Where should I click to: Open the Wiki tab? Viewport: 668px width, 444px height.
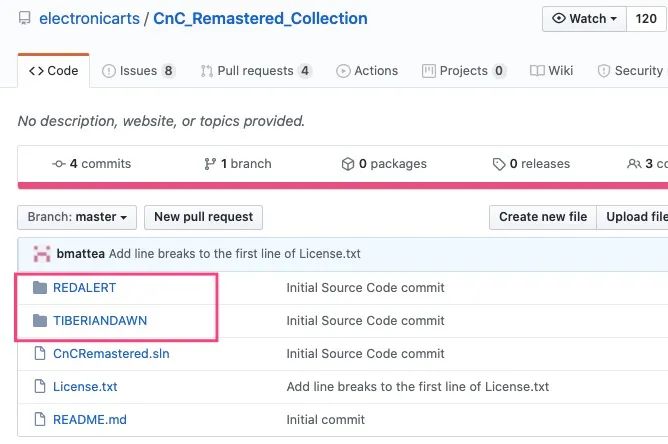click(x=552, y=71)
